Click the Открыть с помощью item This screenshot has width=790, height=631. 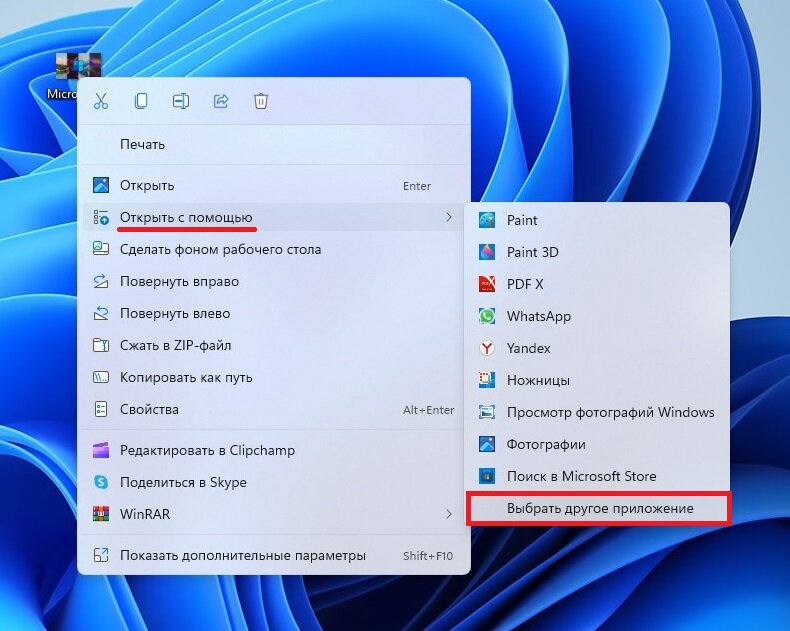click(273, 217)
